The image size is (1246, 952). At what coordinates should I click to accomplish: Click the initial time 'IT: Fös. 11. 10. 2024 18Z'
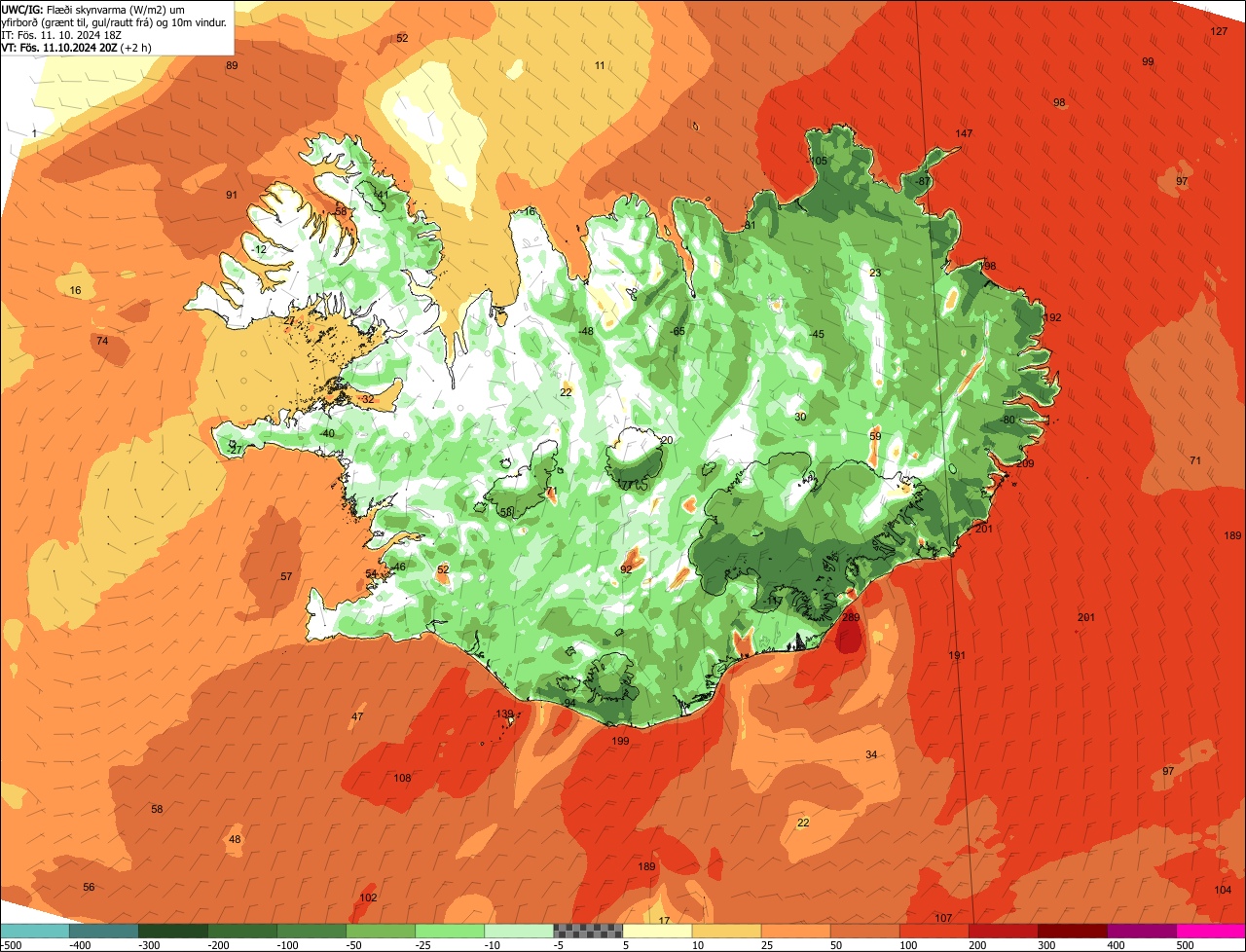[60, 34]
